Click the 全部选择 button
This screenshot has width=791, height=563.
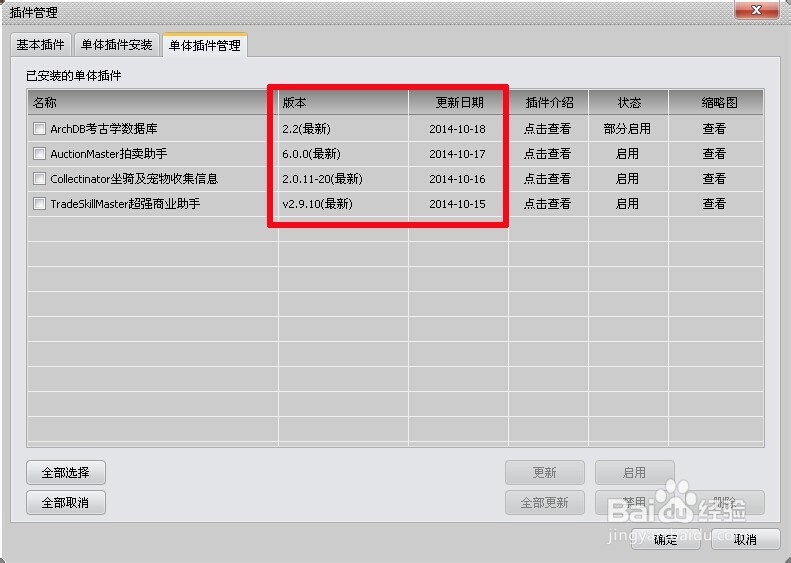pyautogui.click(x=66, y=473)
